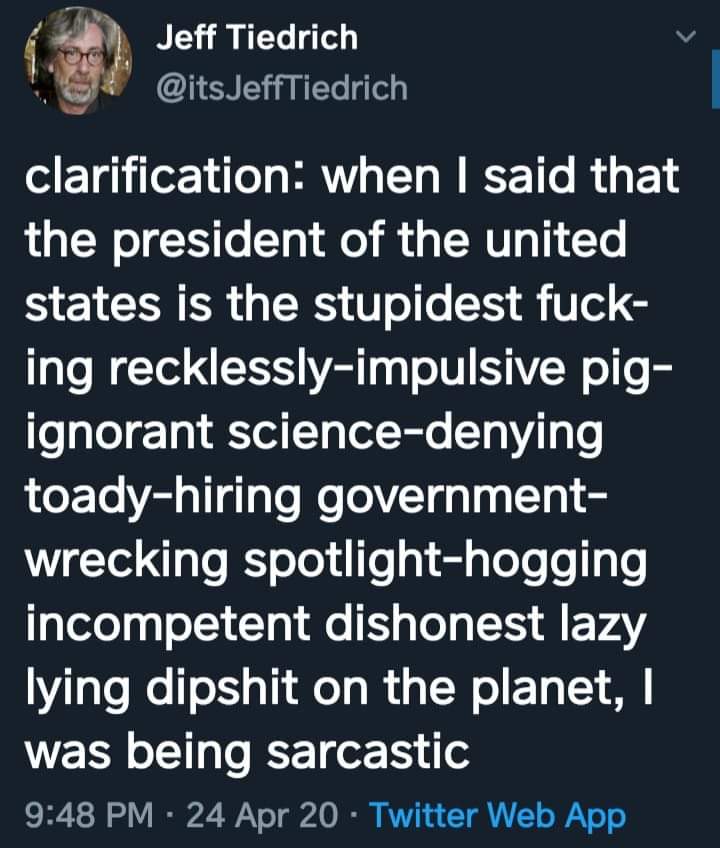Open the Twitter Web App source link
The height and width of the screenshot is (848, 720).
tap(497, 816)
